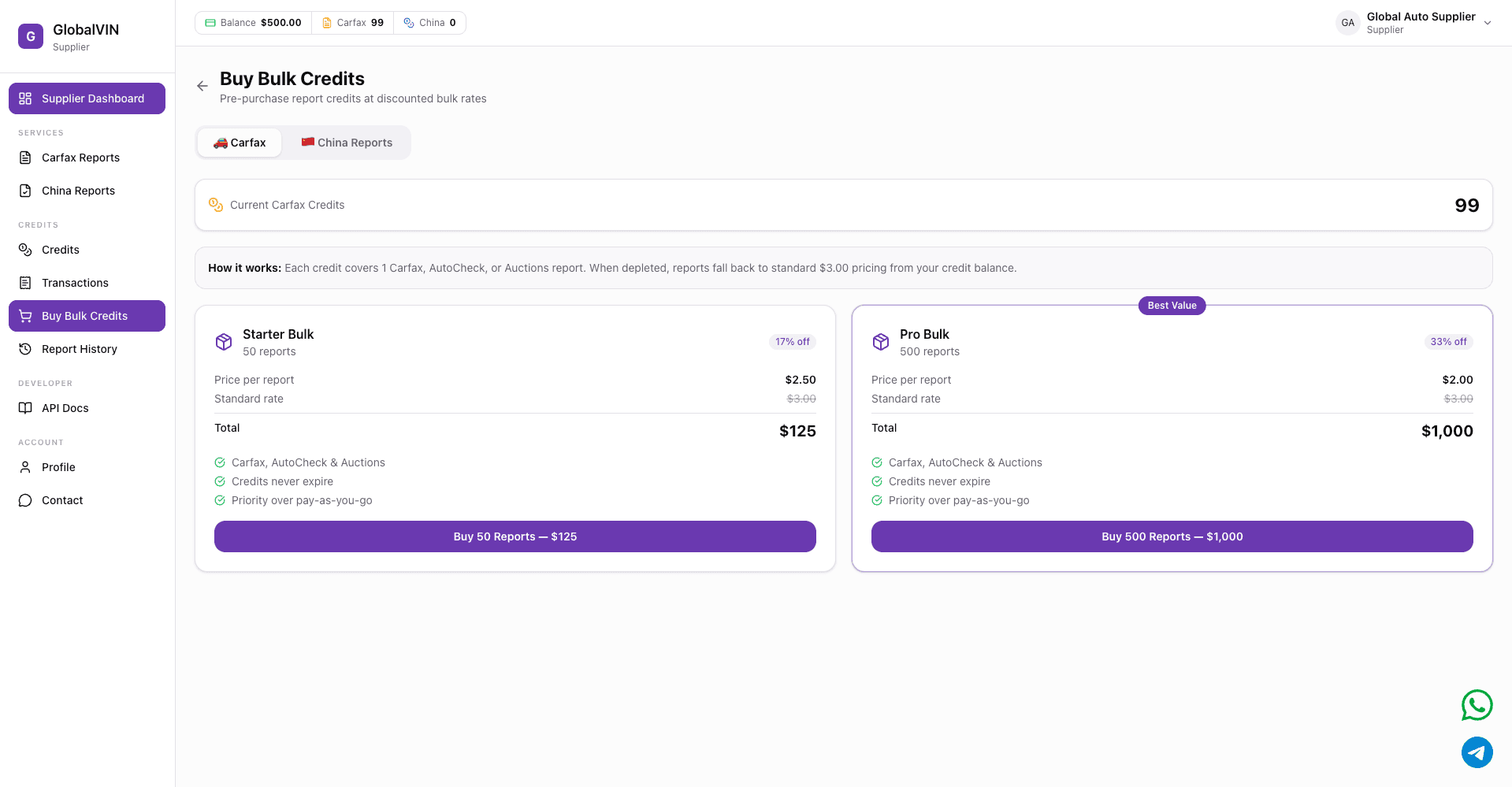The image size is (1512, 787).
Task: Switch to the China Reports tab
Action: (x=347, y=143)
